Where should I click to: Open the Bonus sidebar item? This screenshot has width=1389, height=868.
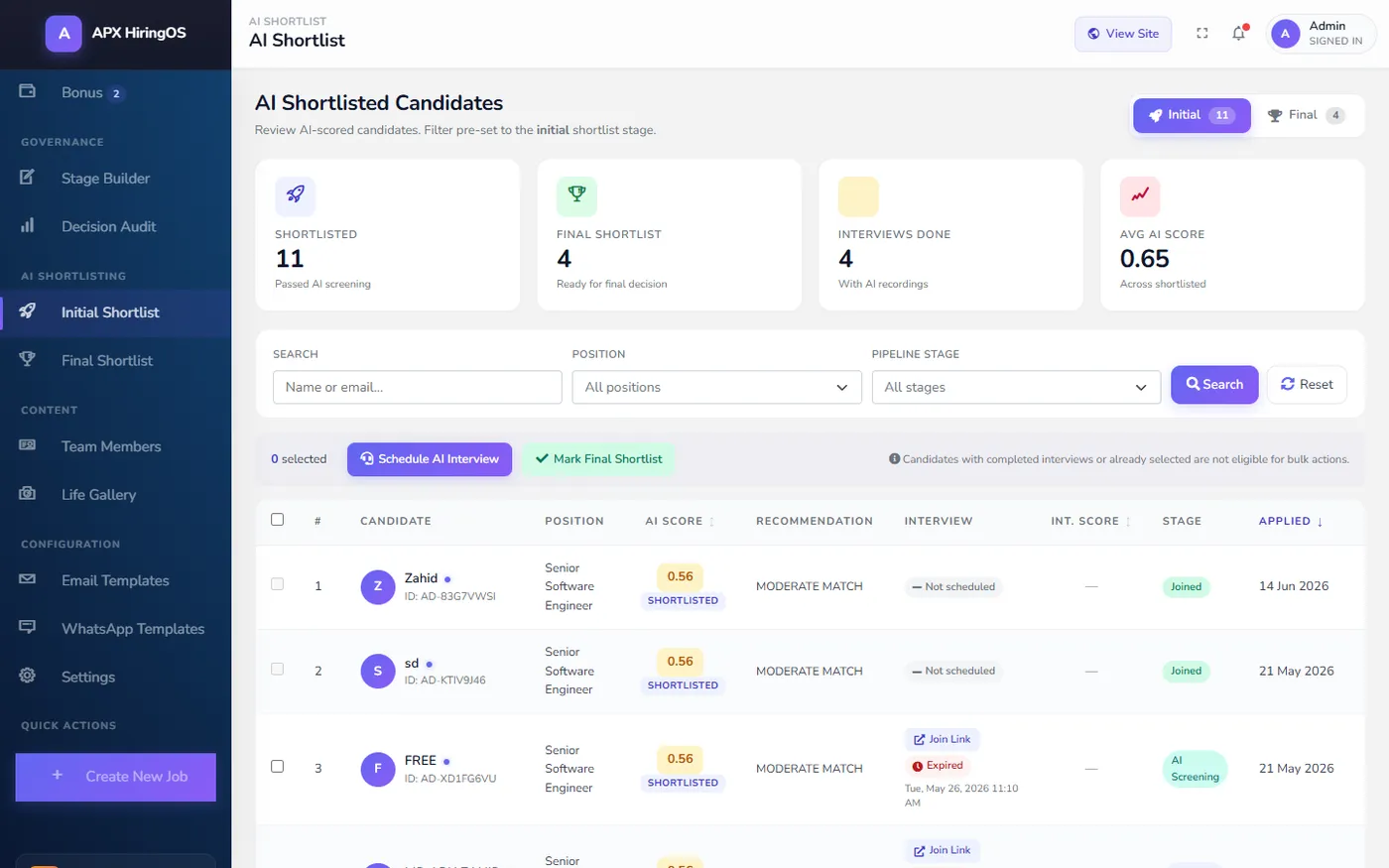(115, 92)
